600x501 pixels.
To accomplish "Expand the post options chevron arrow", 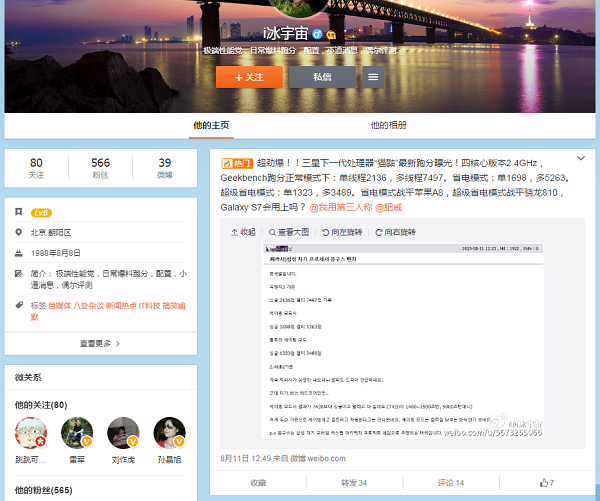I will (x=581, y=159).
